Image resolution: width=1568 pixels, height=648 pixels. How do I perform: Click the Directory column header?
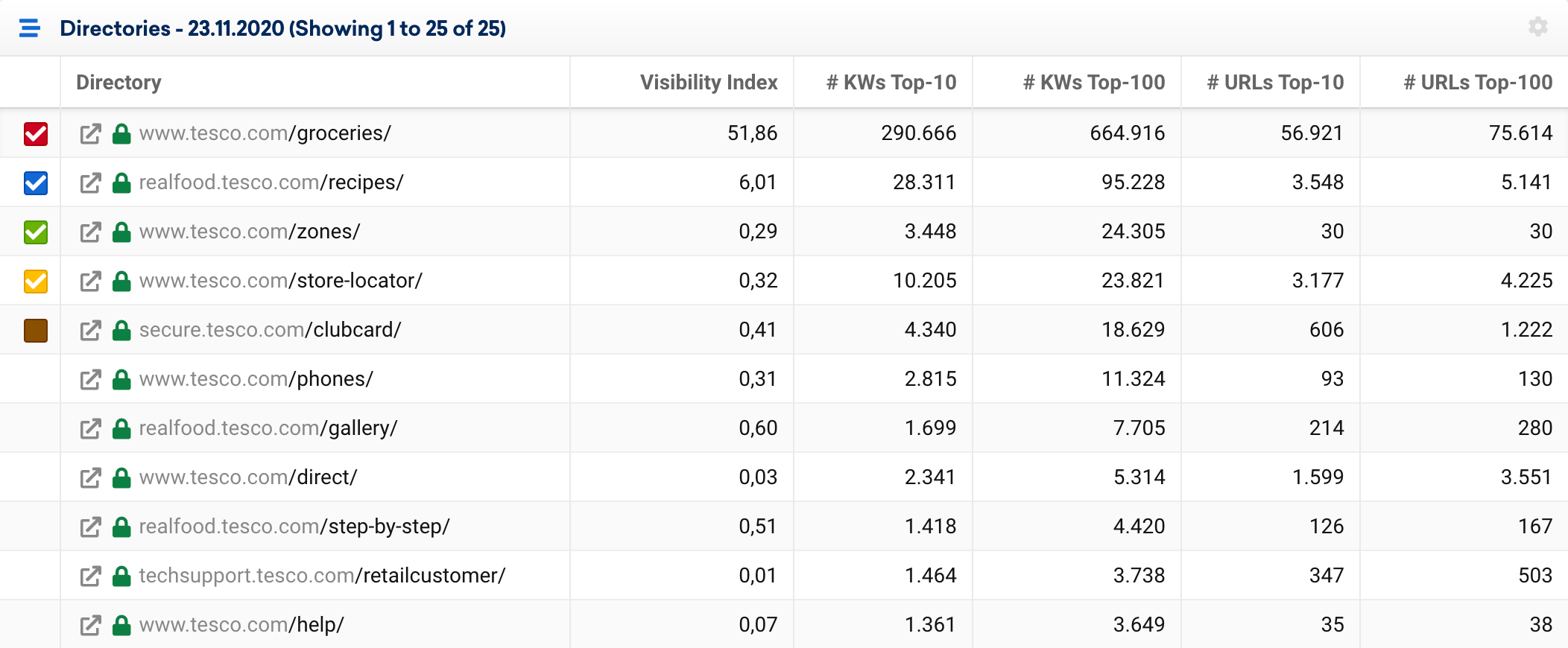click(118, 82)
